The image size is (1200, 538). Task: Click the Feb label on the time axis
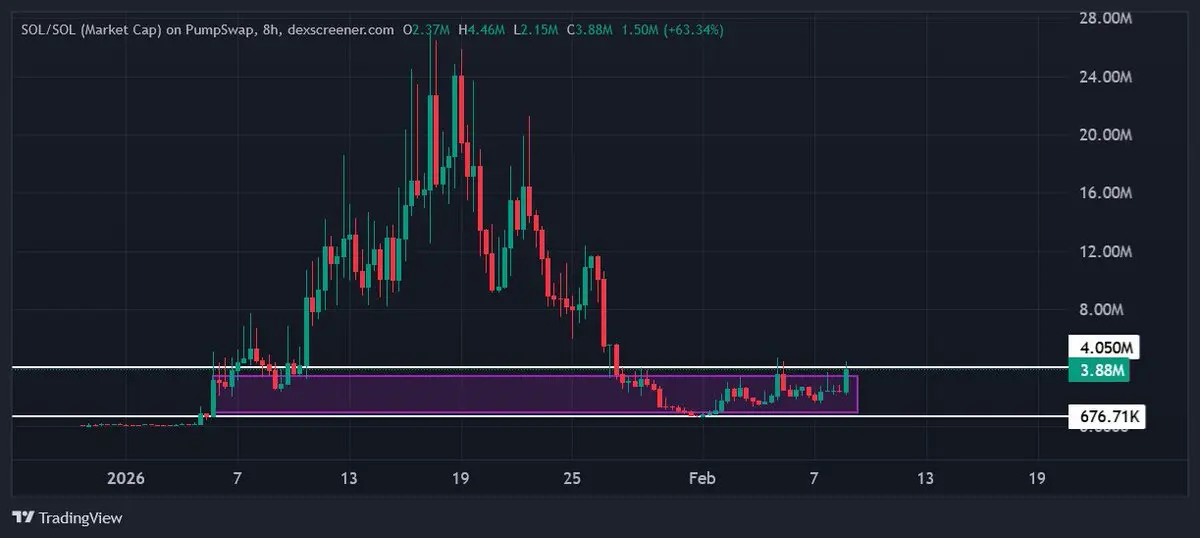pos(703,479)
